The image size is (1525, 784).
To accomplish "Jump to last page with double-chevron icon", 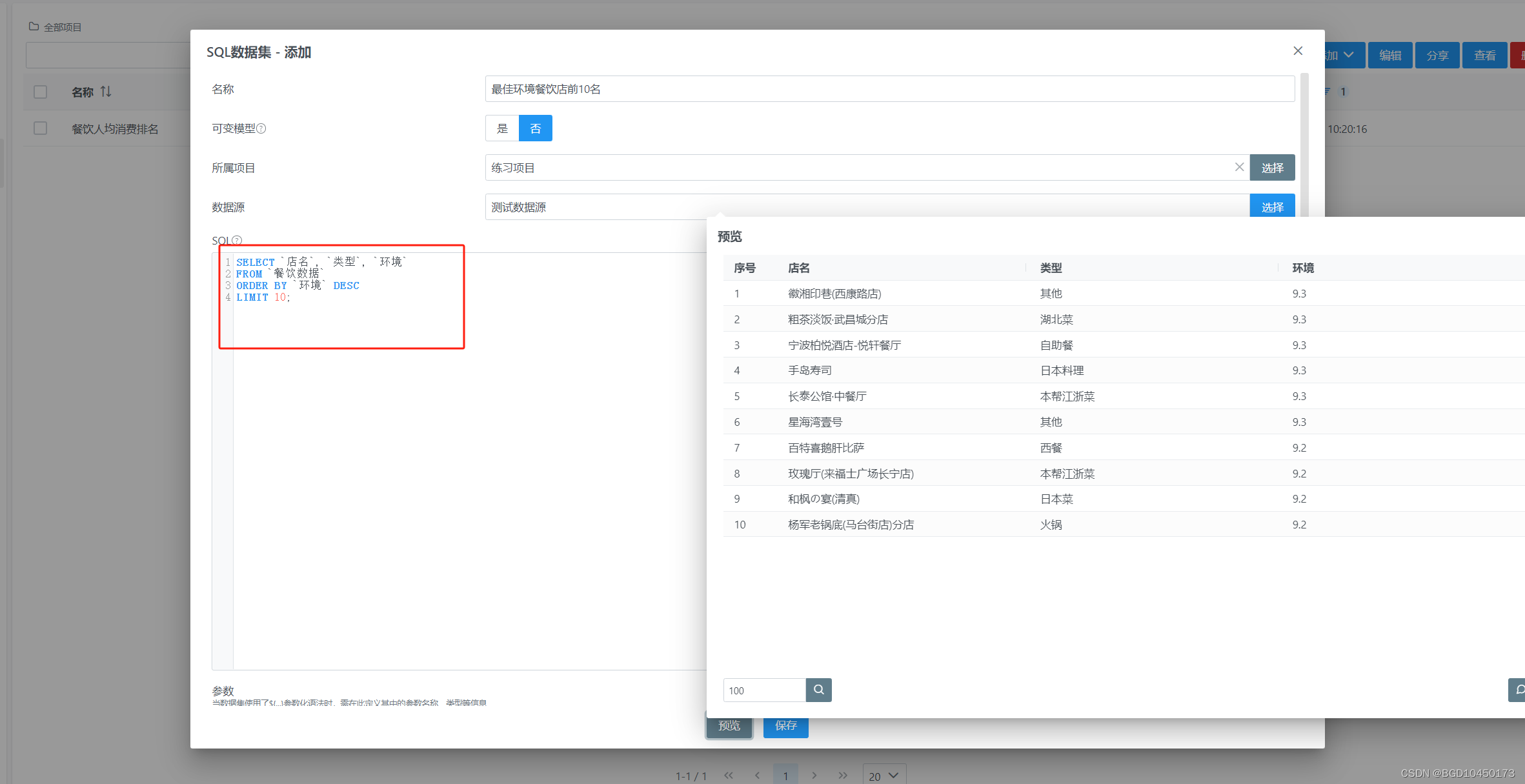I will [x=843, y=775].
